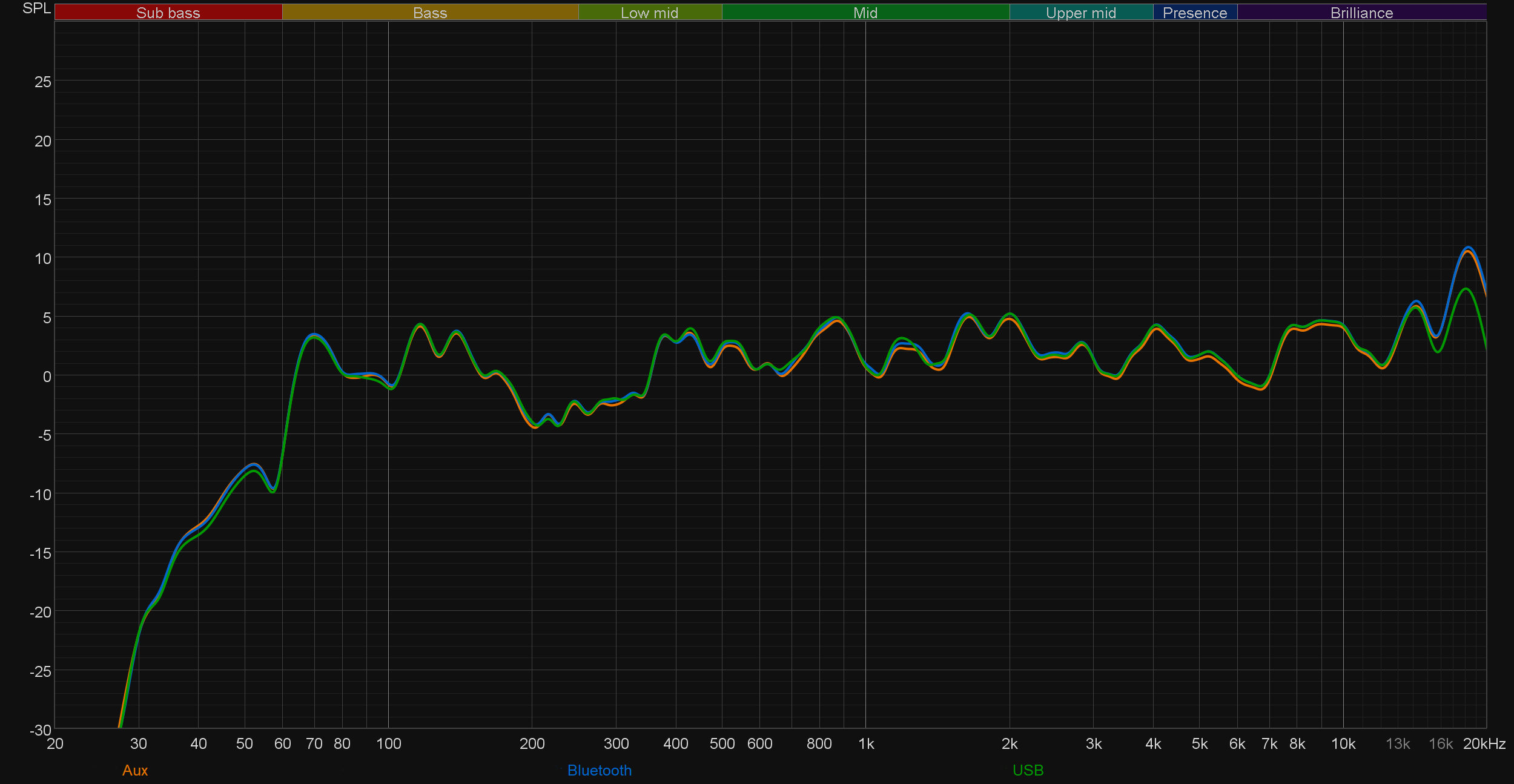
Task: Click the 25 dB level label
Action: pyautogui.click(x=42, y=82)
